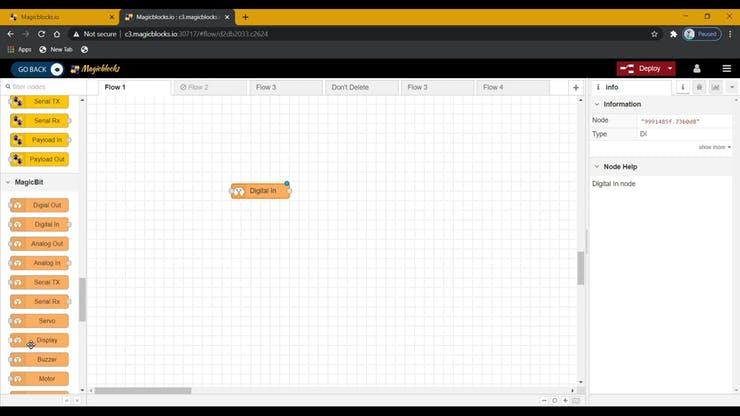Collapse the Node Help section
This screenshot has width=740, height=416.
point(597,166)
